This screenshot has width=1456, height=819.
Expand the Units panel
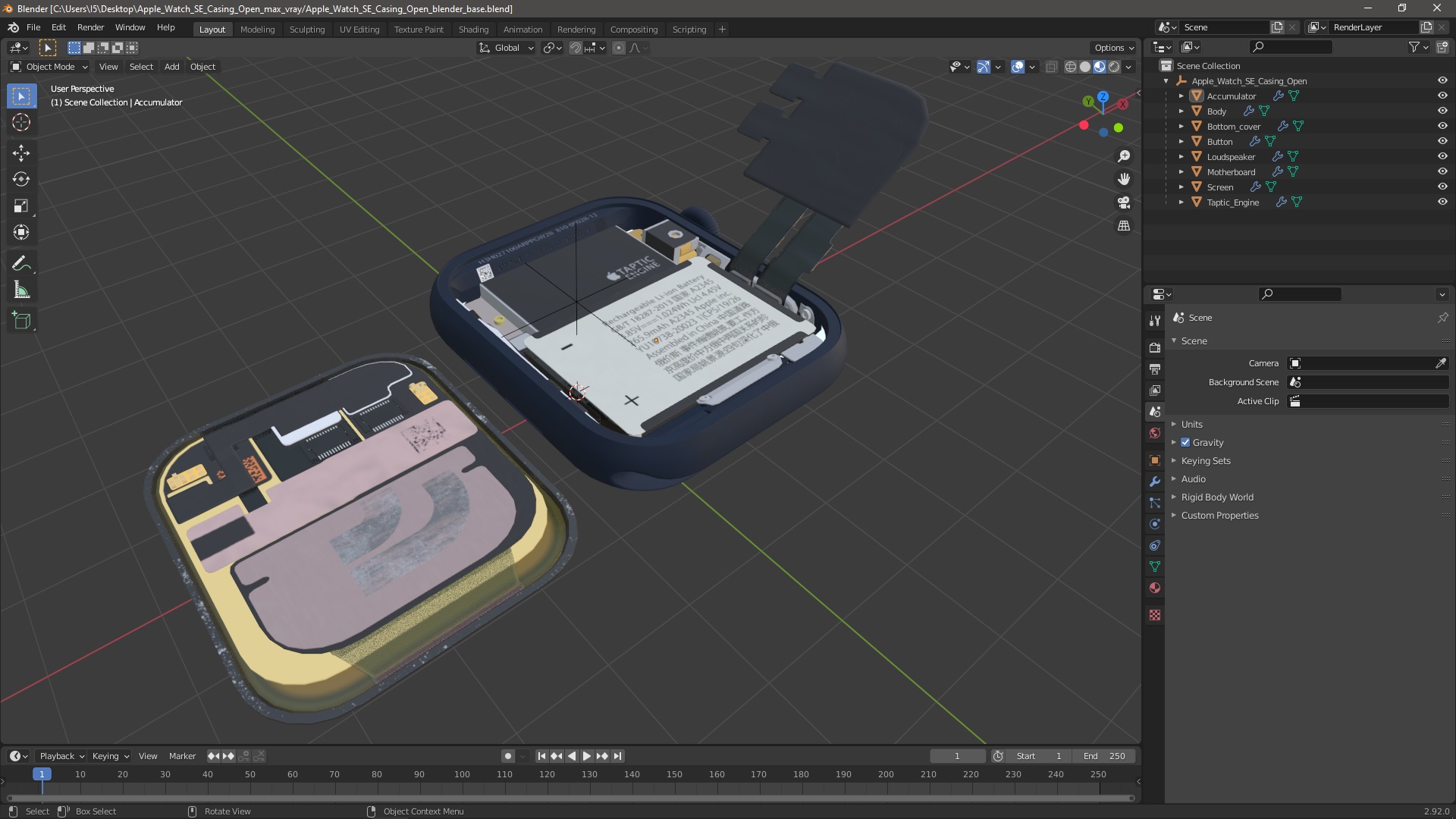point(1191,425)
